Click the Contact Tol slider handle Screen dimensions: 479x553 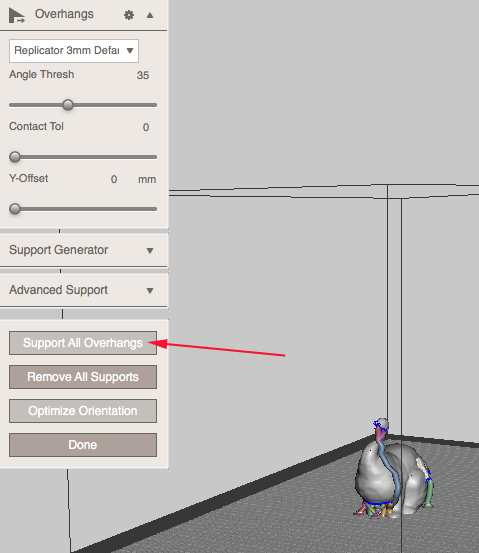tap(15, 157)
